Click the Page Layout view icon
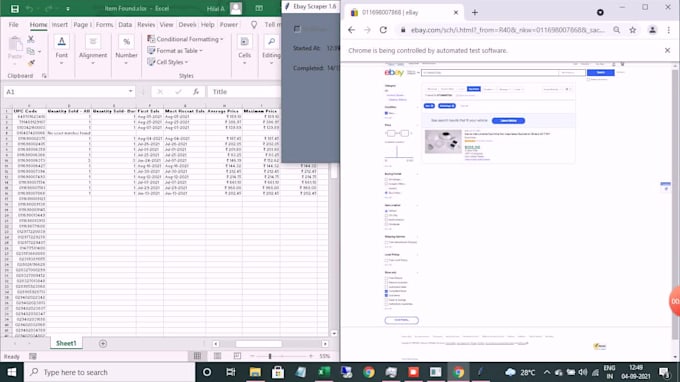The height and width of the screenshot is (382, 680). tap(217, 356)
